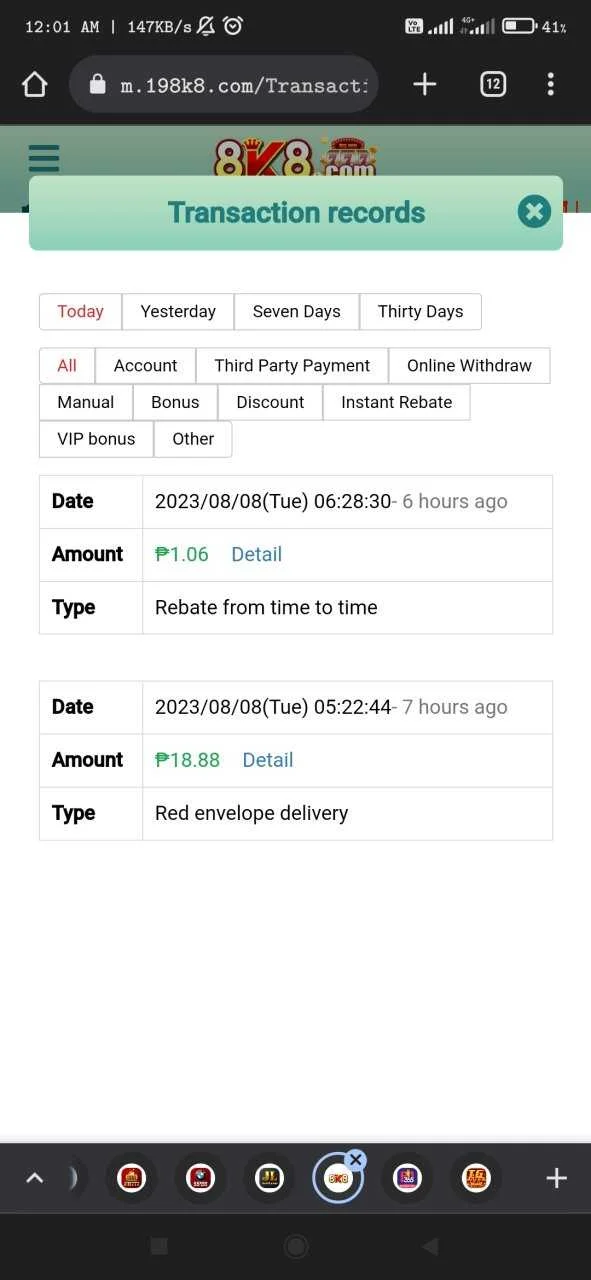Filter by Third Party Payment
591x1280 pixels.
point(292,365)
